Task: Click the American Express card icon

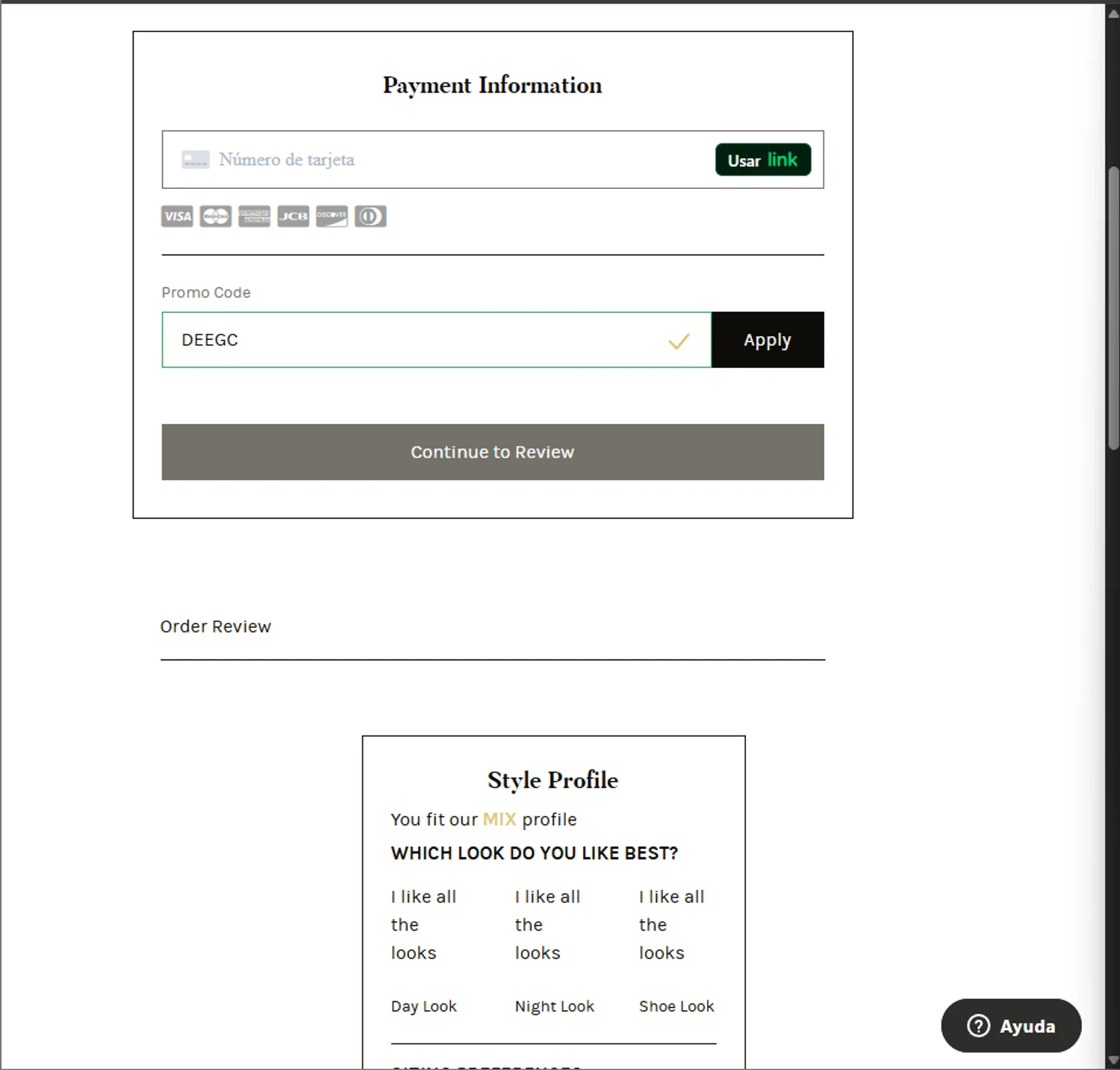Action: (x=254, y=217)
